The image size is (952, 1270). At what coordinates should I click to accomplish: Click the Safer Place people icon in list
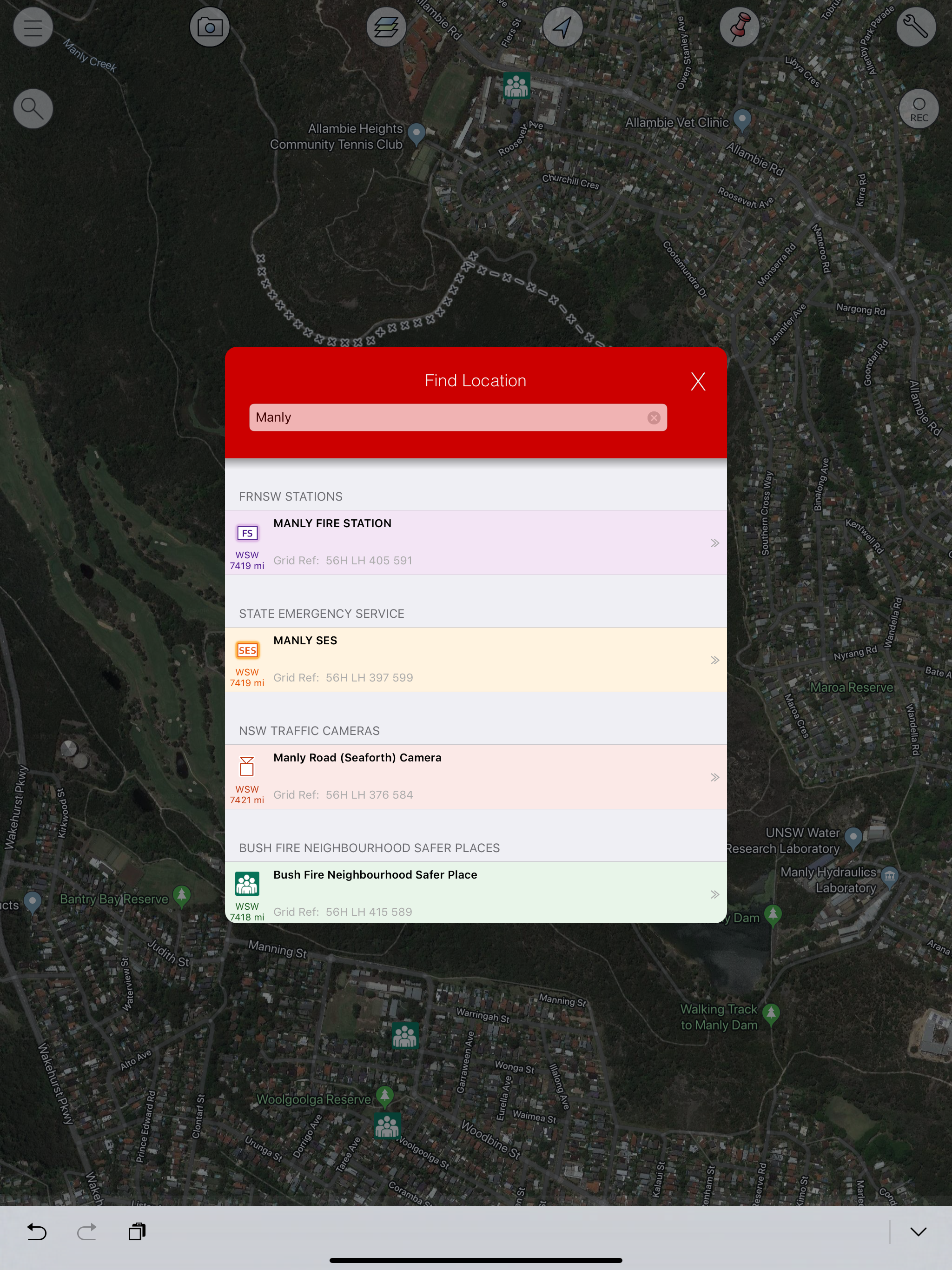pyautogui.click(x=247, y=884)
